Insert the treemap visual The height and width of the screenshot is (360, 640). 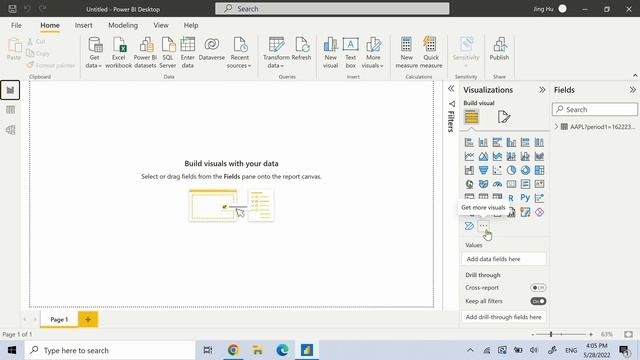[539, 170]
